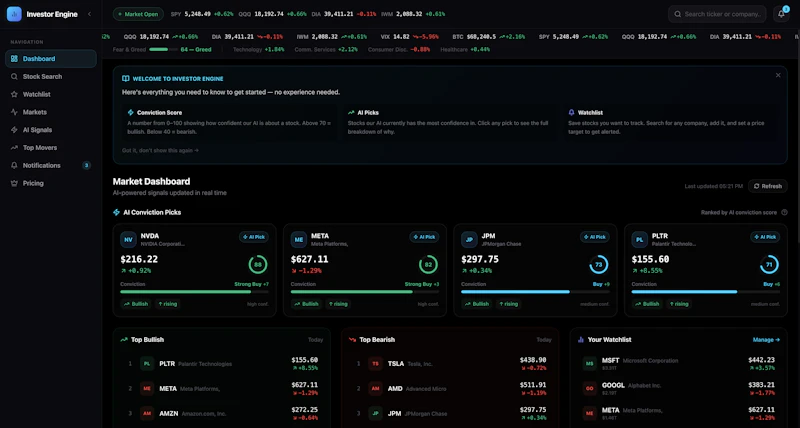The image size is (800, 428).
Task: Click the Pricing crown icon
Action: pos(14,183)
